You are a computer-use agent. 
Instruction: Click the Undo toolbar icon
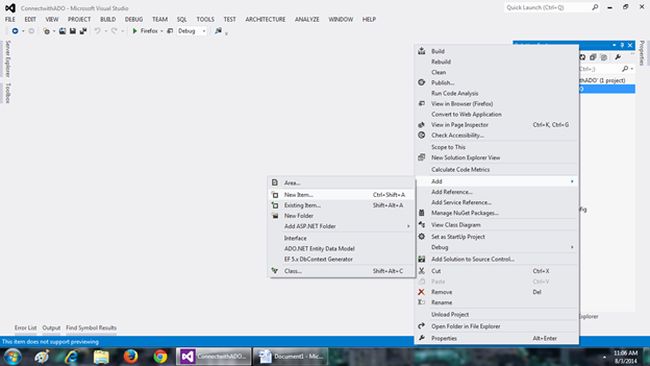(x=97, y=31)
